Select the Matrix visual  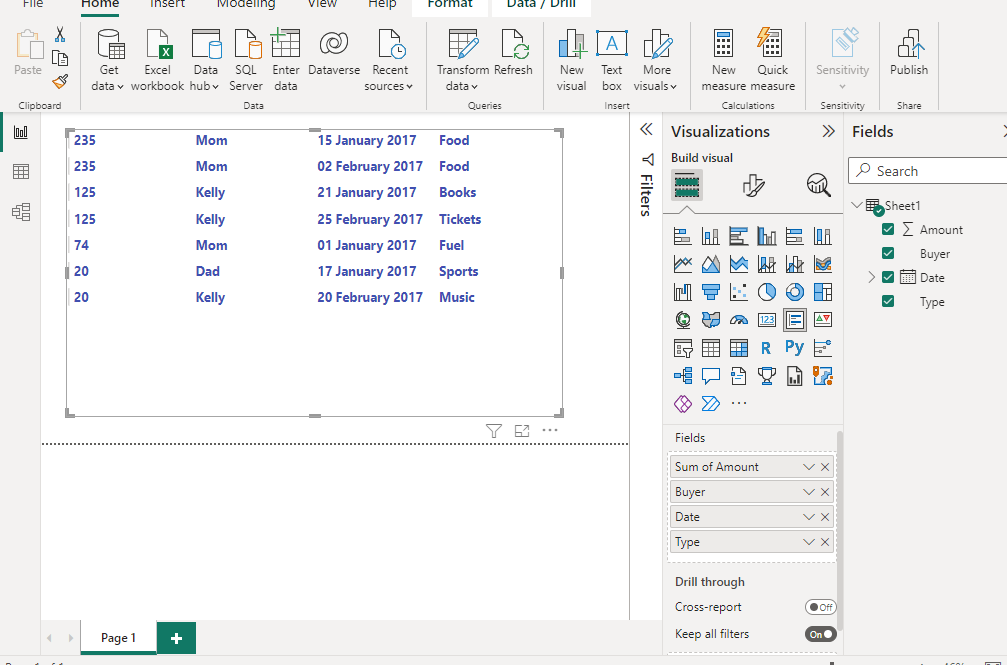(739, 348)
